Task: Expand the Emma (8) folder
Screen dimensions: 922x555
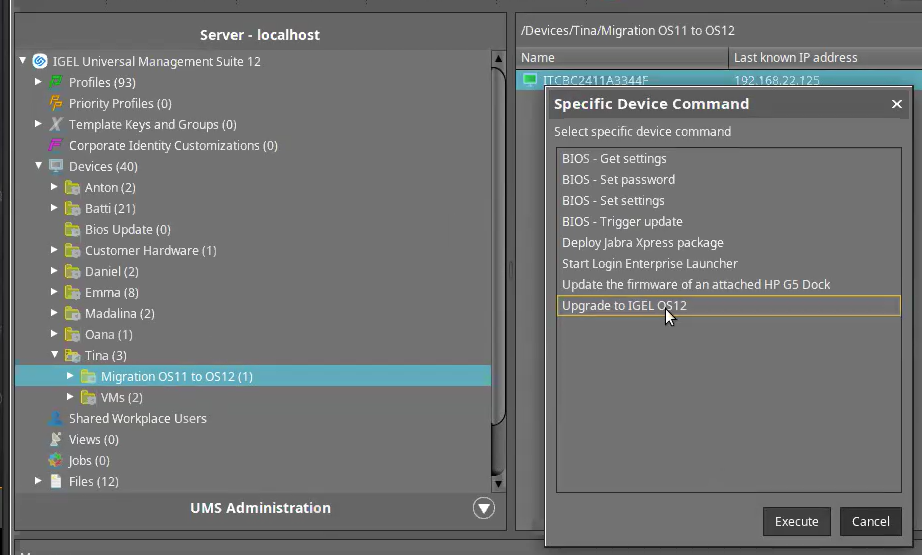Action: point(54,292)
